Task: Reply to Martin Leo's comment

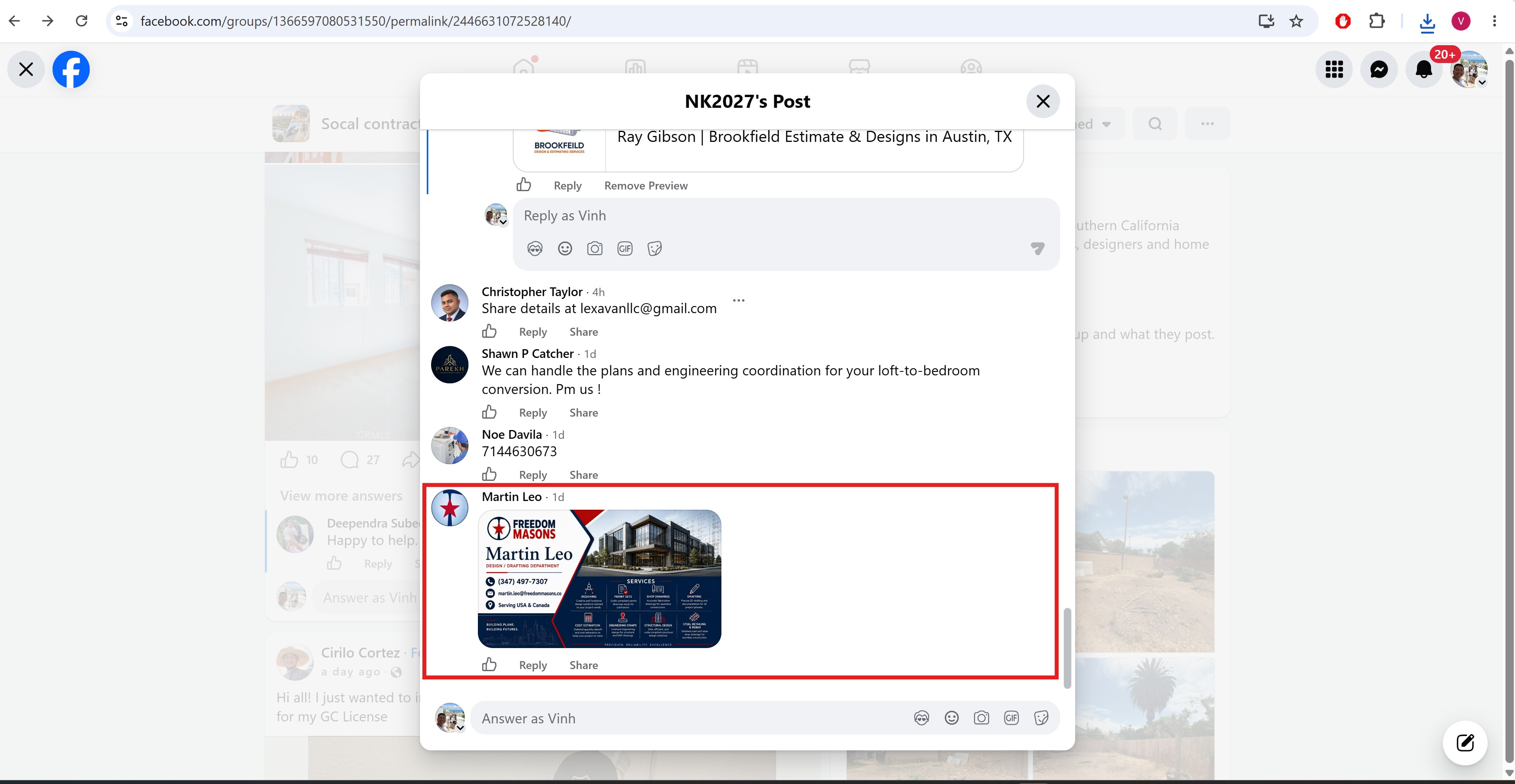Action: (533, 665)
